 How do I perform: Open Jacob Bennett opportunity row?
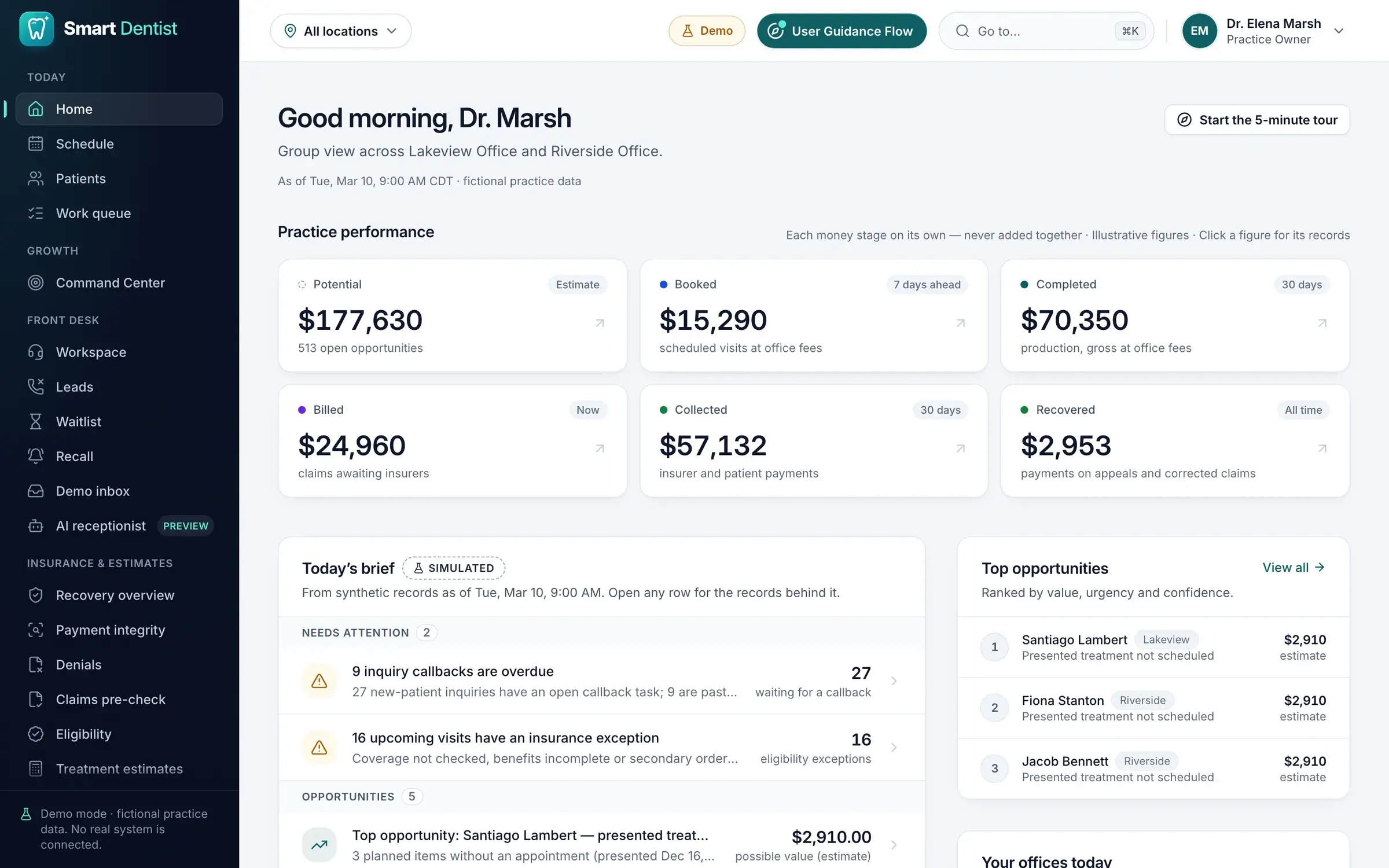click(x=1153, y=768)
